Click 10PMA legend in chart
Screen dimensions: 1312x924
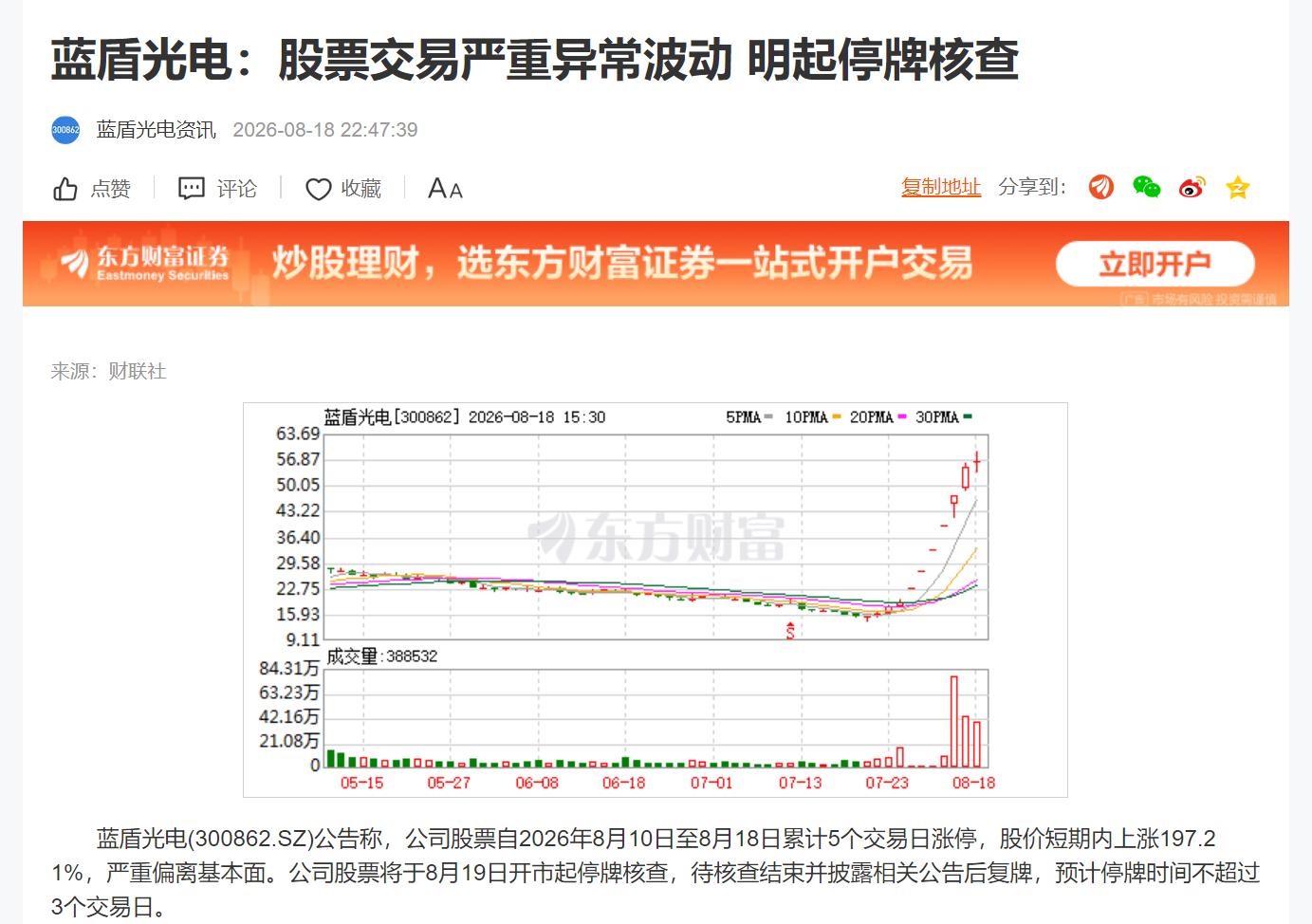tap(813, 417)
